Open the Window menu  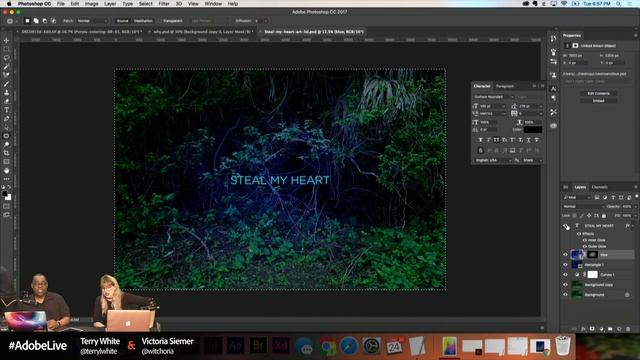[213, 4]
